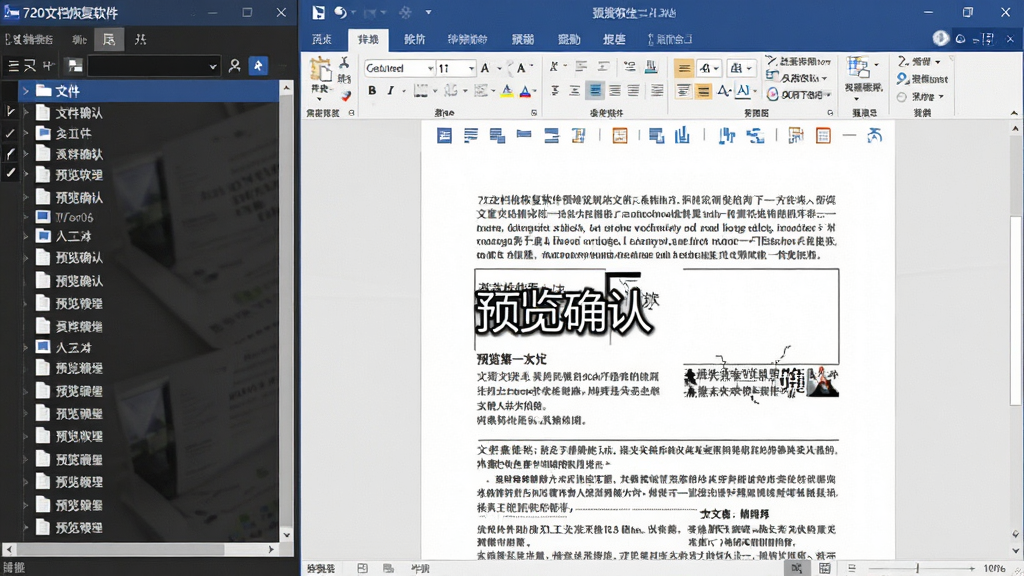Expand the selected 文件 folder row
Screen dimensions: 1024x576
coord(26,91)
